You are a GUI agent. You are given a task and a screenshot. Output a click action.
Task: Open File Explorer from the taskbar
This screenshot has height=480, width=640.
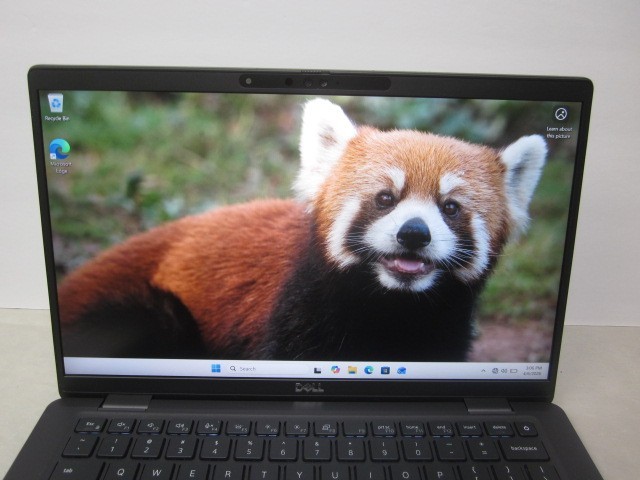coord(352,370)
